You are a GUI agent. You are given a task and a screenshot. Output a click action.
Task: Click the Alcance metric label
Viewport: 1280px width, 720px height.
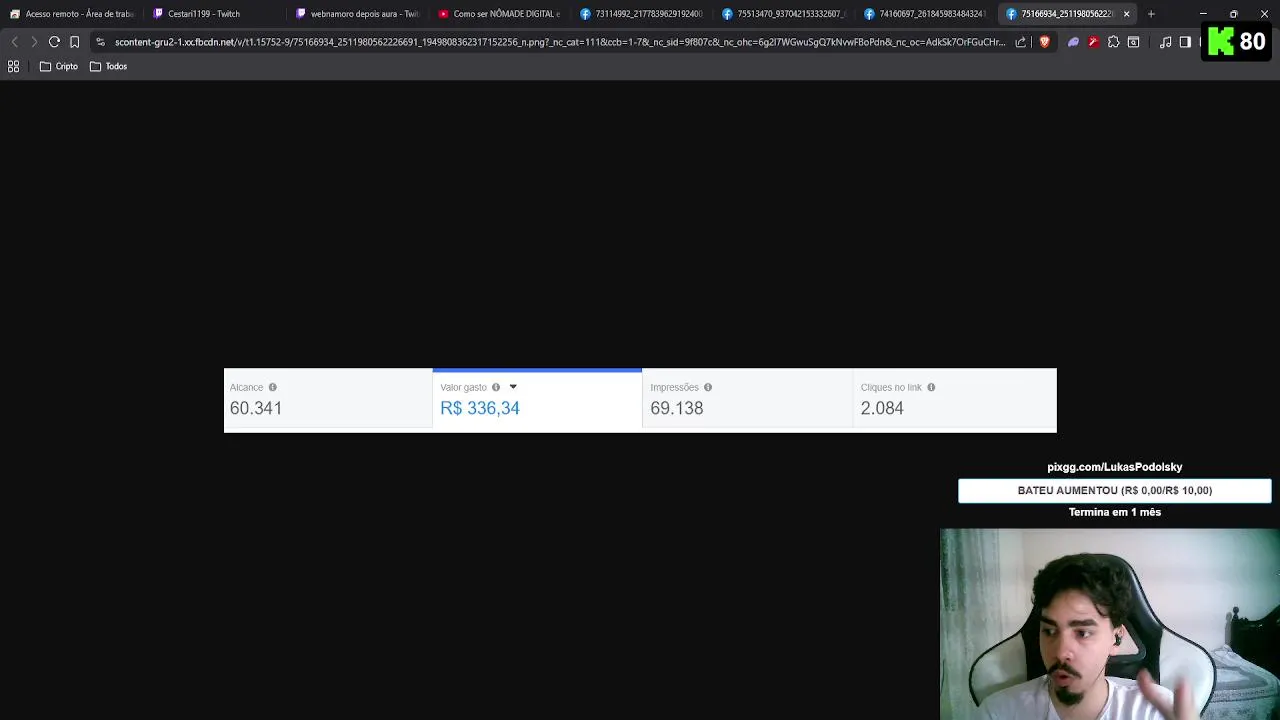pos(246,387)
